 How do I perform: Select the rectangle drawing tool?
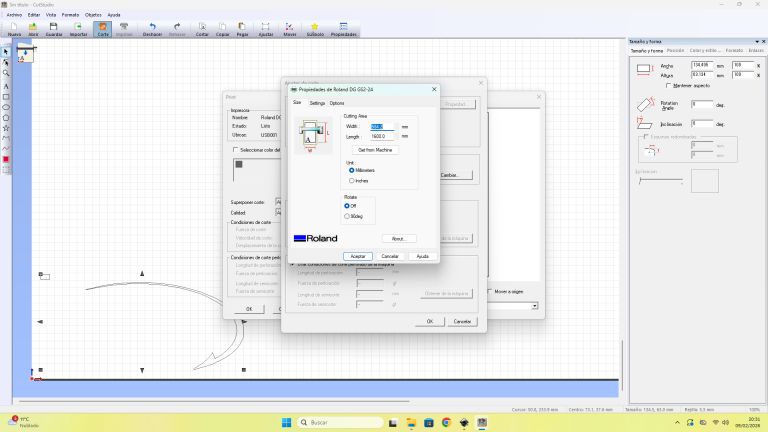6,96
